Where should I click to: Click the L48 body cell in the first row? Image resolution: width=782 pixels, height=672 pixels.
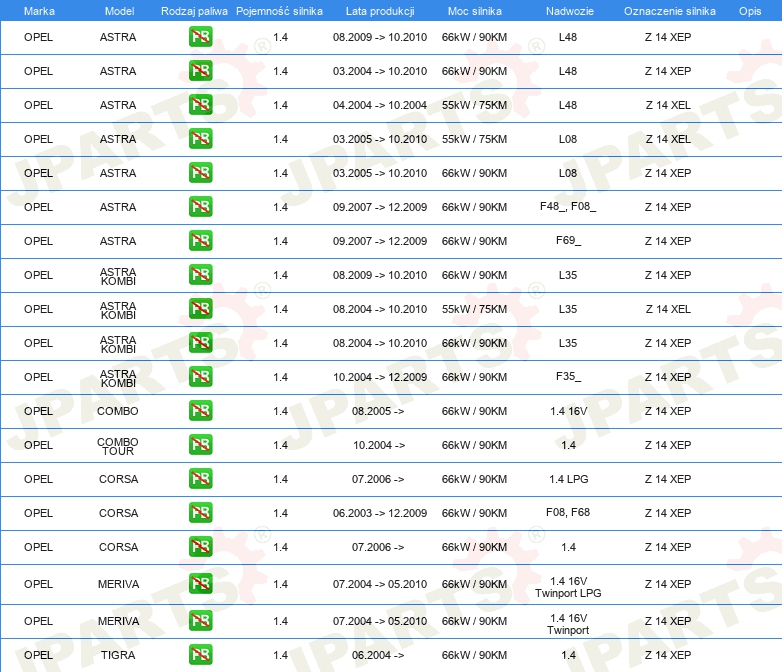tap(568, 37)
